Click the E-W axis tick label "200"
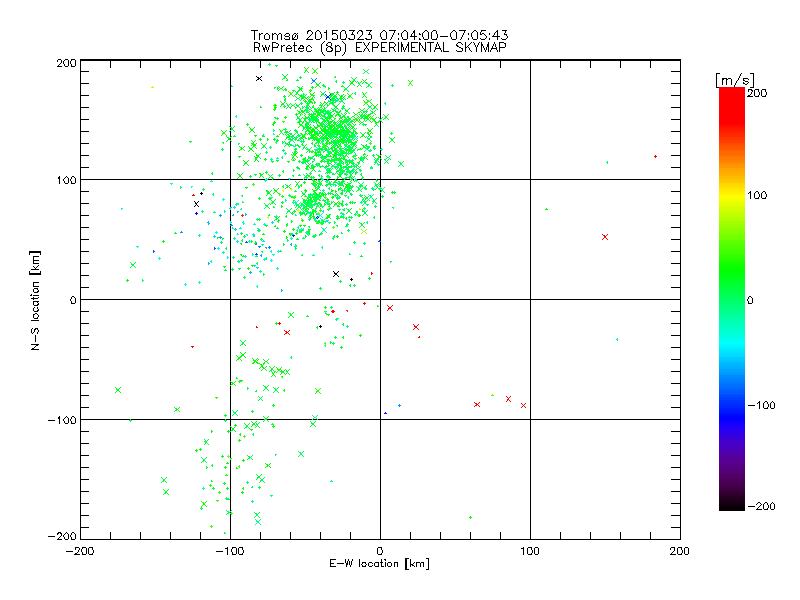This screenshot has height=600, width=800. tap(680, 551)
